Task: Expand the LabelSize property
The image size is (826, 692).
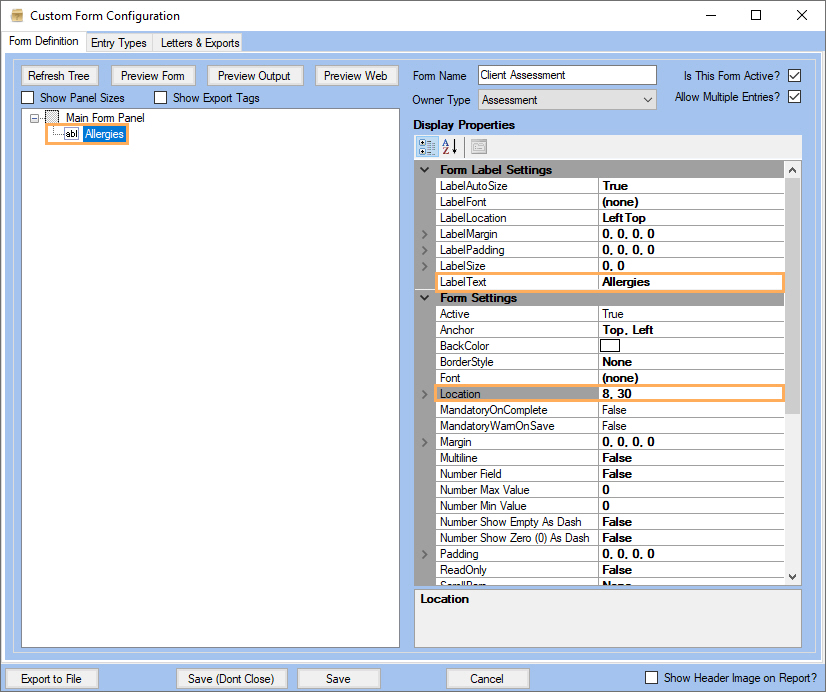Action: click(425, 266)
